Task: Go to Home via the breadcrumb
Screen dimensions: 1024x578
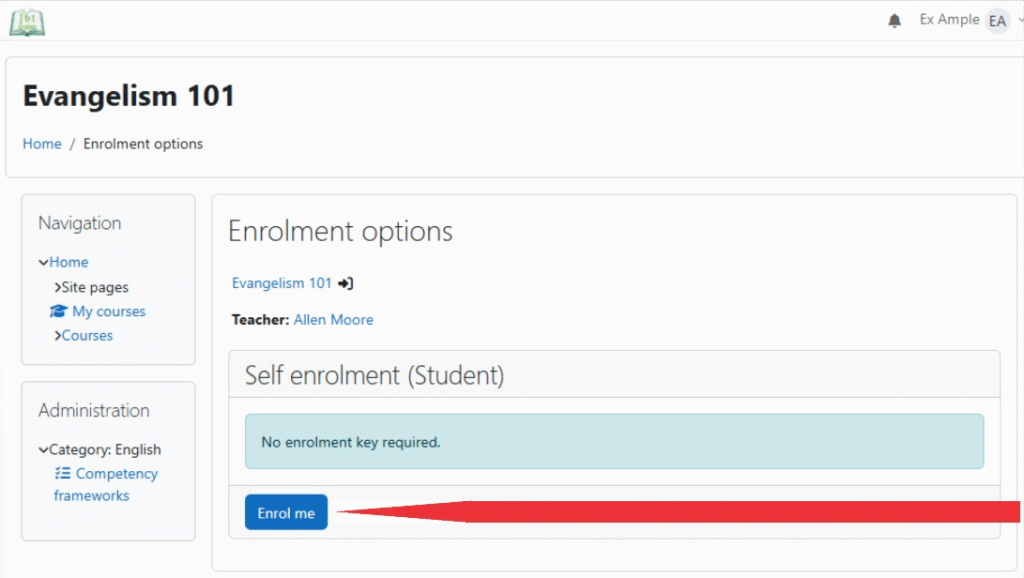Action: click(x=42, y=144)
